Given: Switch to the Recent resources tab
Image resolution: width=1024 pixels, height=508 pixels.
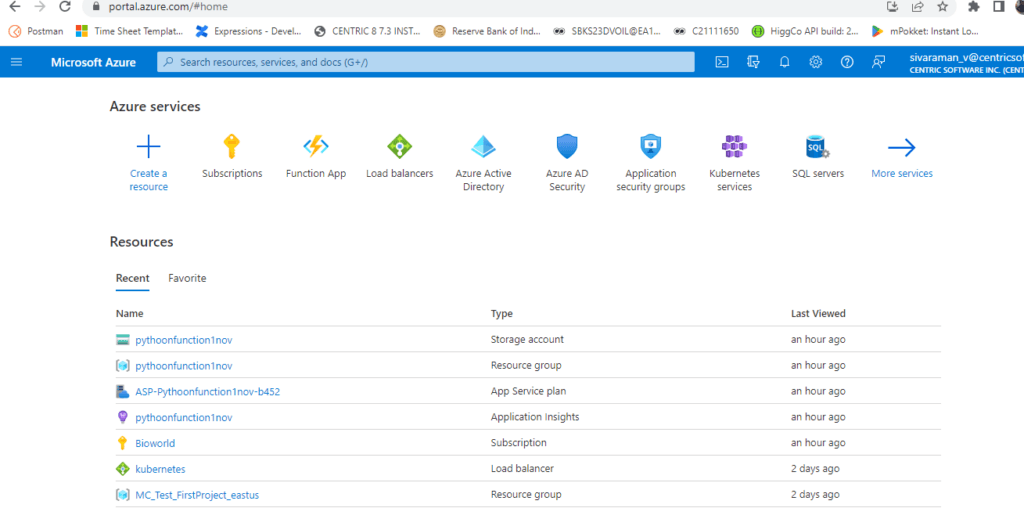Looking at the screenshot, I should pyautogui.click(x=133, y=278).
